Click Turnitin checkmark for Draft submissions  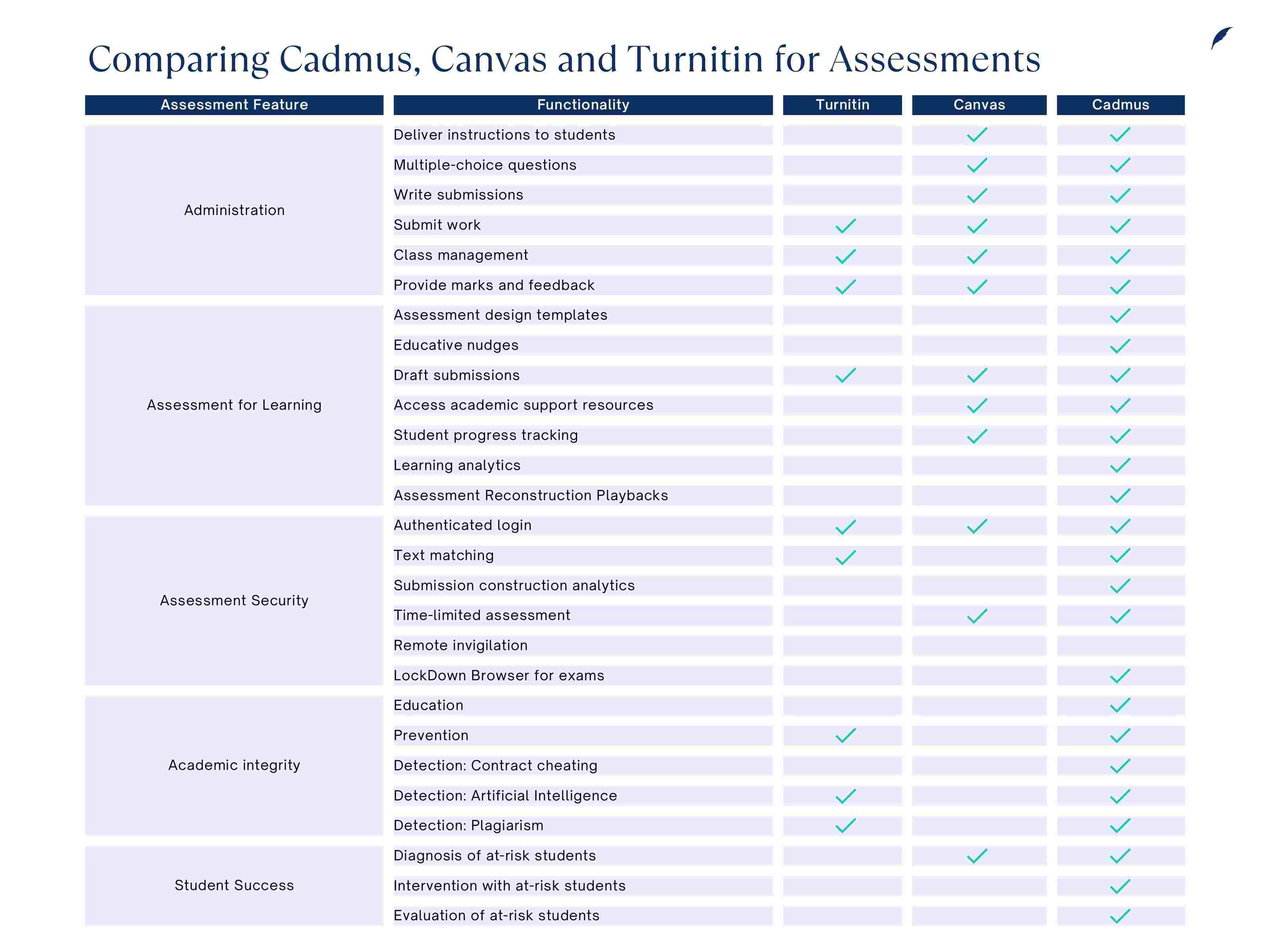(846, 375)
